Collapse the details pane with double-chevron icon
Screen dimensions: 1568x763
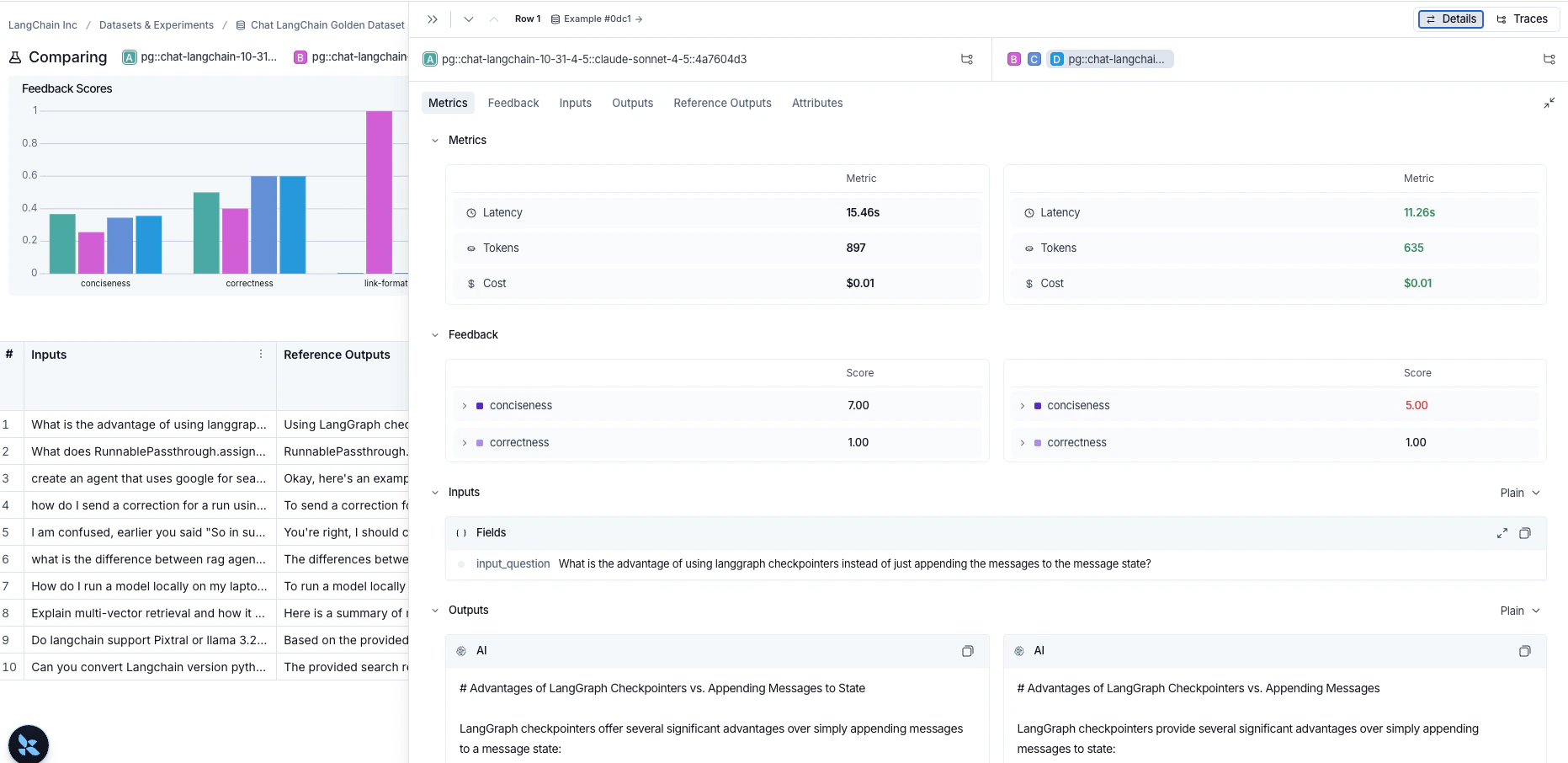point(432,19)
